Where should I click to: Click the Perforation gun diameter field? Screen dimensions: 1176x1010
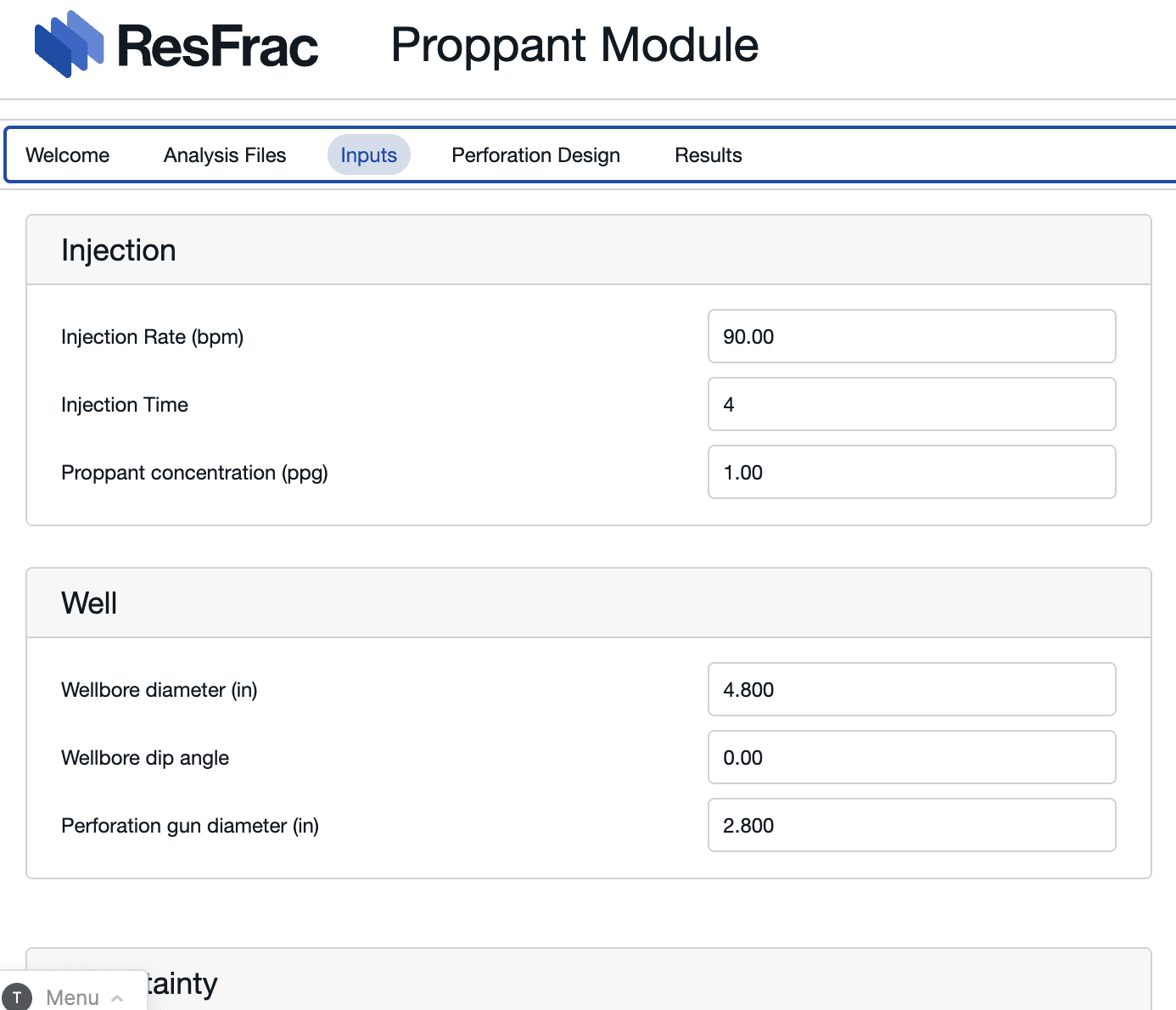click(x=912, y=825)
